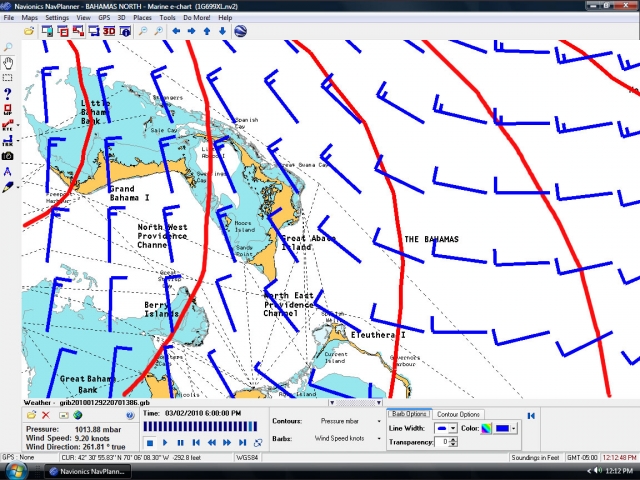Select the text annotation A tool
Image resolution: width=640 pixels, height=480 pixels.
pos(8,171)
